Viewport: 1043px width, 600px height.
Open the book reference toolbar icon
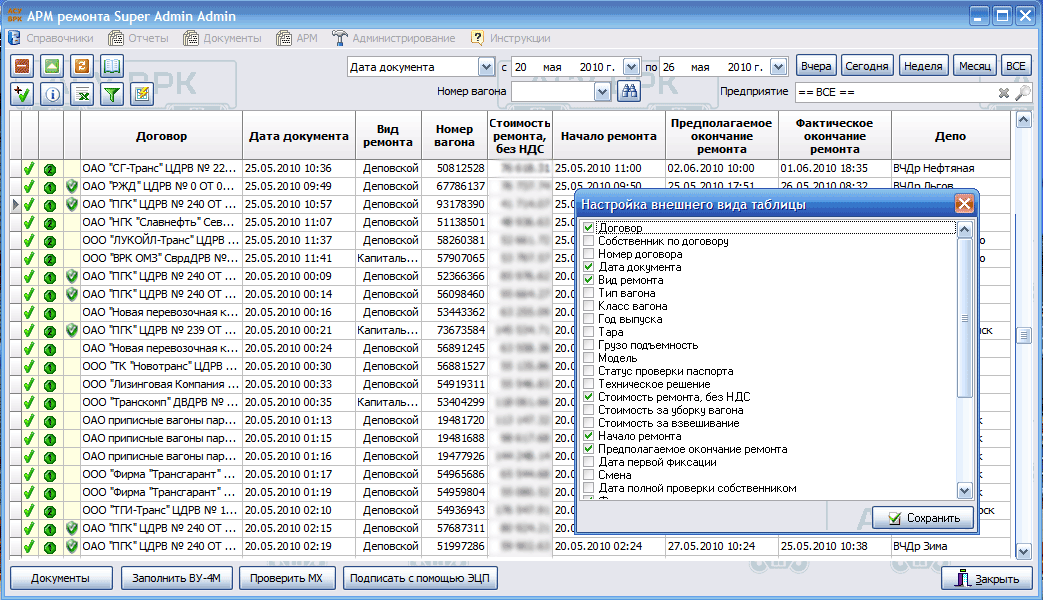pos(112,66)
